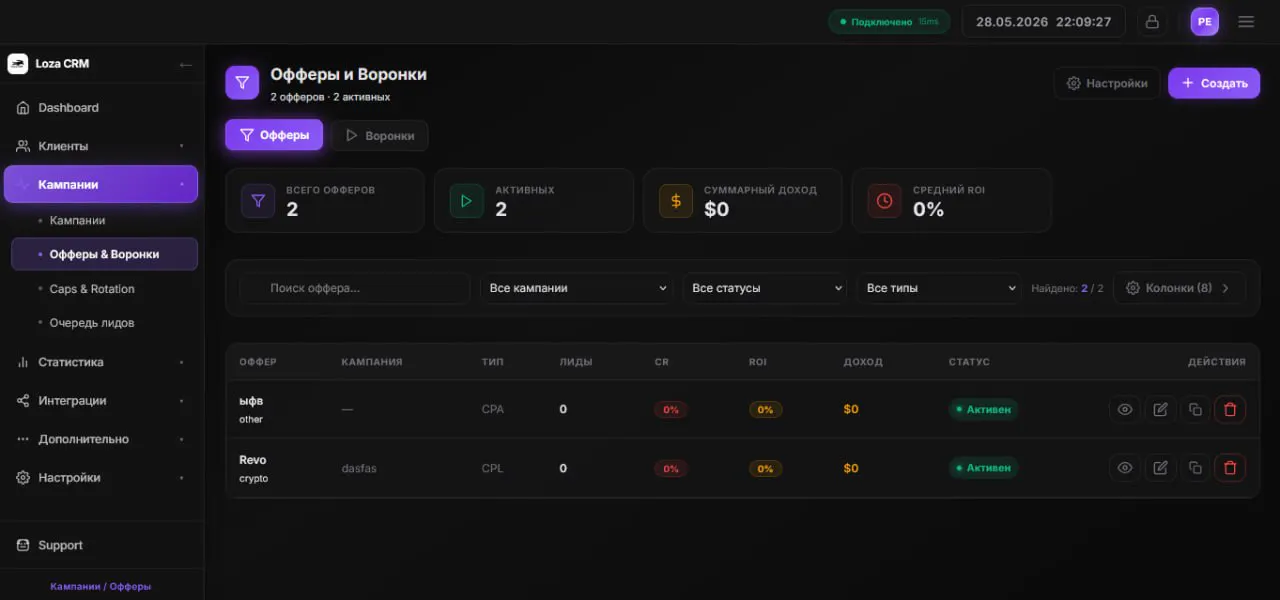Screen dimensions: 1280x600
Task: Delete the ыфв offer with the trash icon
Action: (x=1230, y=409)
